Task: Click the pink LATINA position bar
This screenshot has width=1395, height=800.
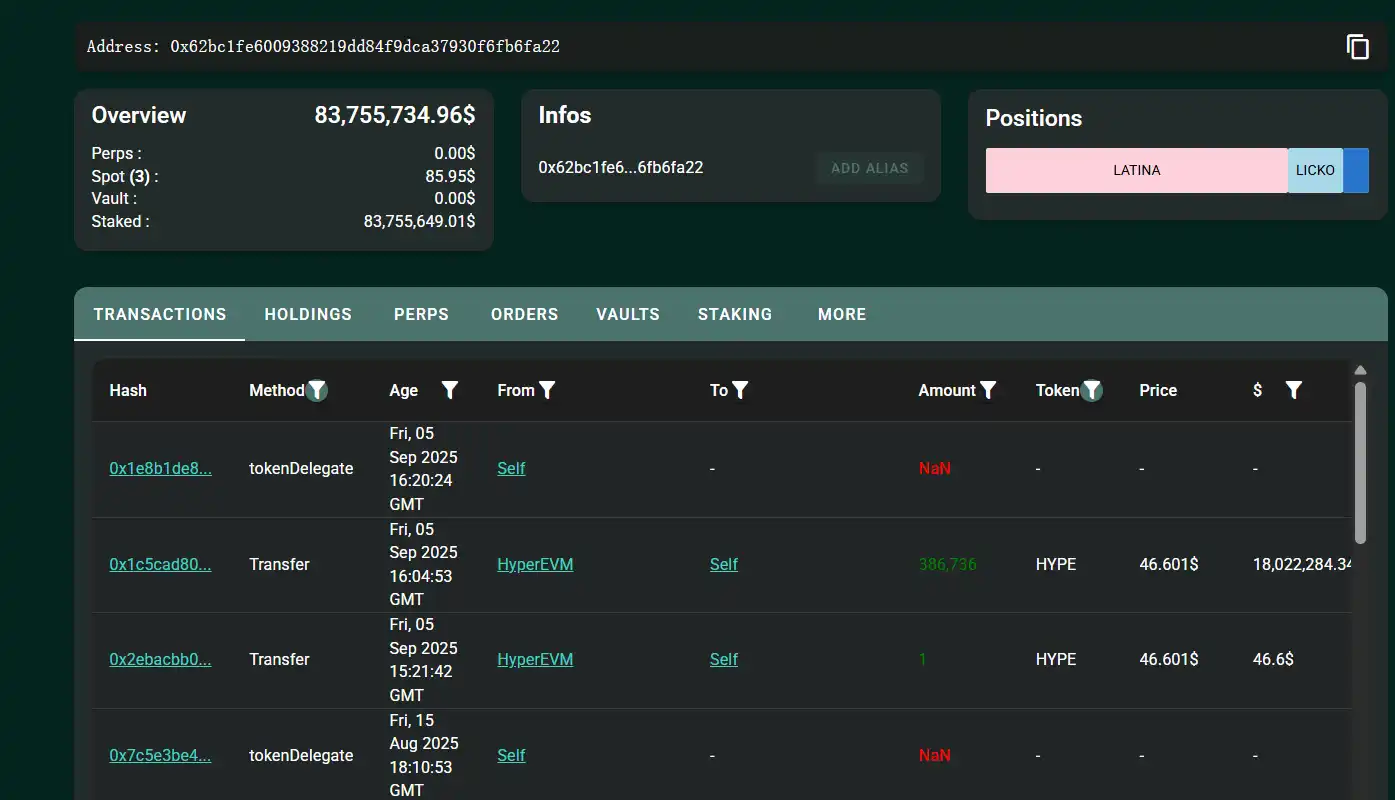Action: pyautogui.click(x=1136, y=171)
